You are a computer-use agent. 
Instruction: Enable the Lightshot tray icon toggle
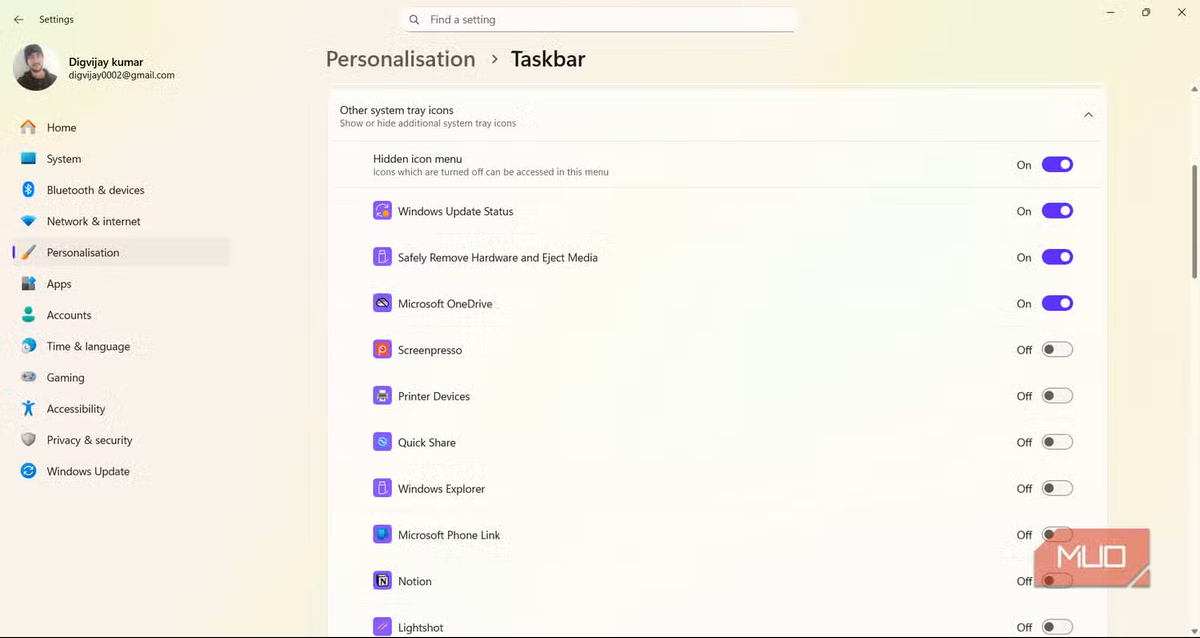coord(1057,627)
